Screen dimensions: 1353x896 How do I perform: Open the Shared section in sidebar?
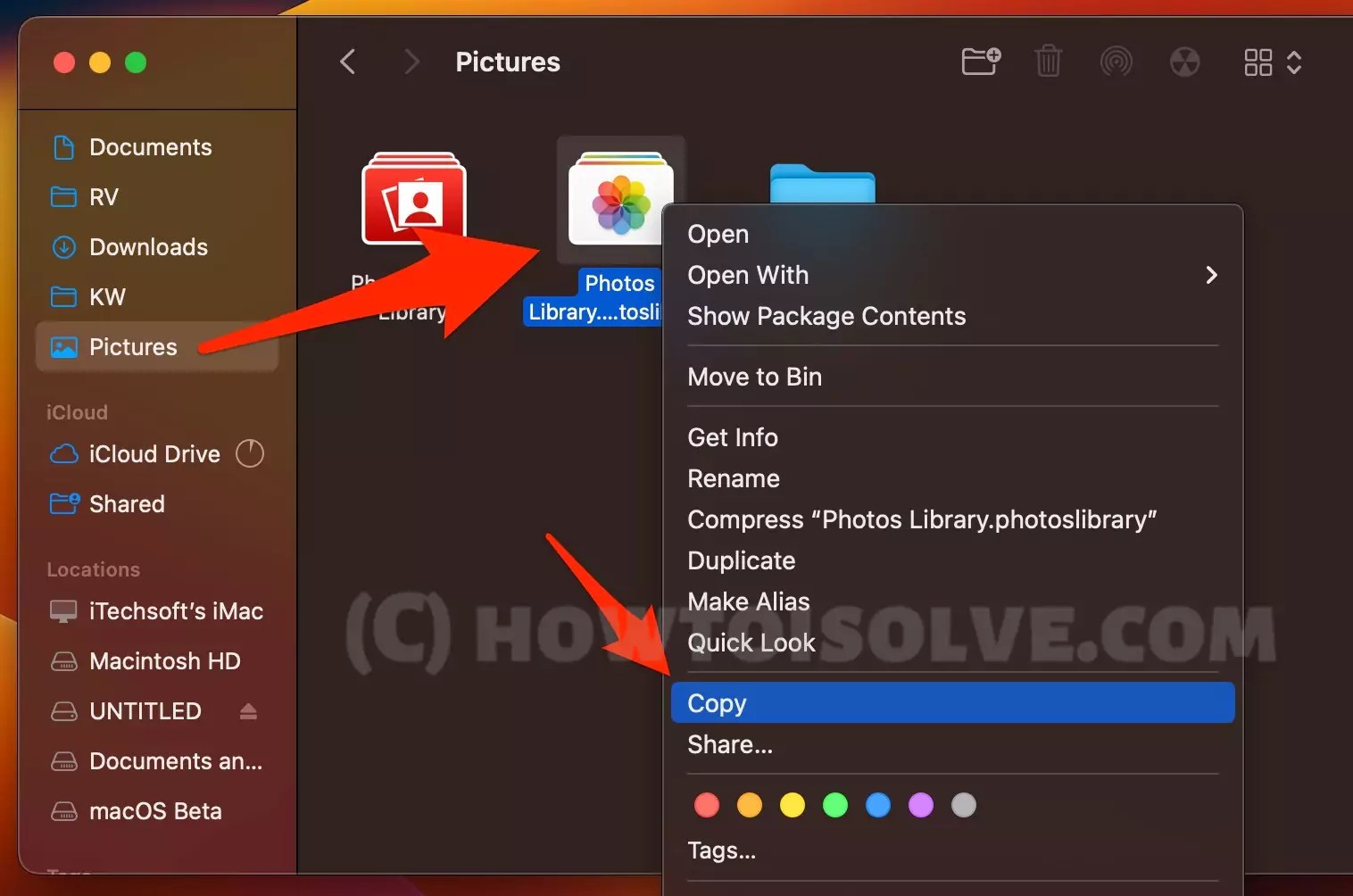point(128,503)
